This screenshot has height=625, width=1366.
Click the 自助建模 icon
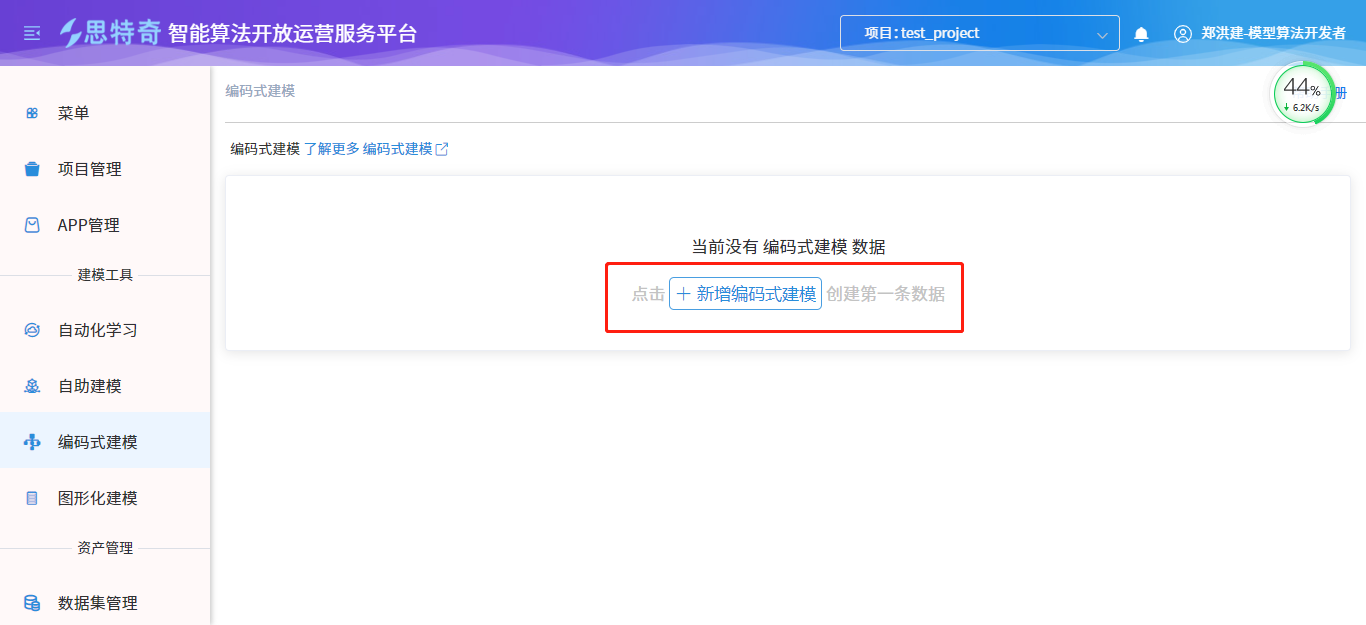click(x=32, y=386)
